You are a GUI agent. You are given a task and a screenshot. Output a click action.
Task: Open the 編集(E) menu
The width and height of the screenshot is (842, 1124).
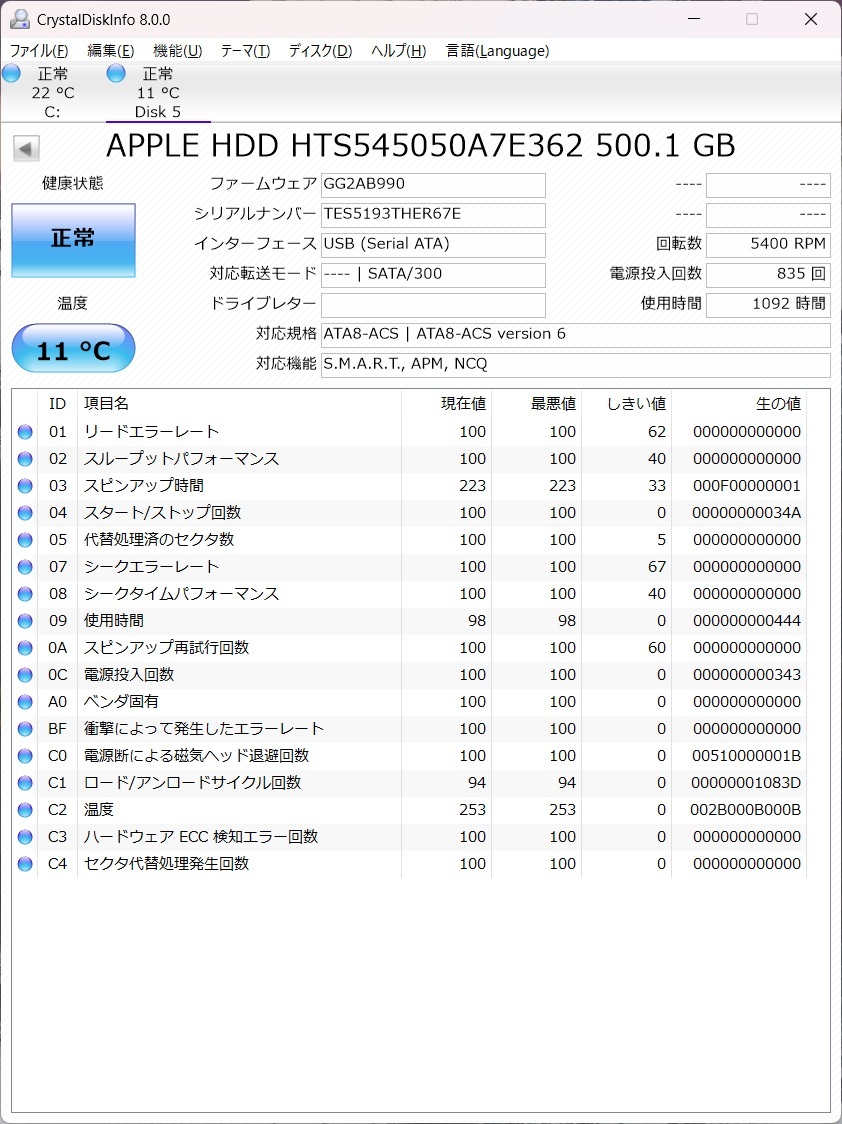[x=110, y=51]
